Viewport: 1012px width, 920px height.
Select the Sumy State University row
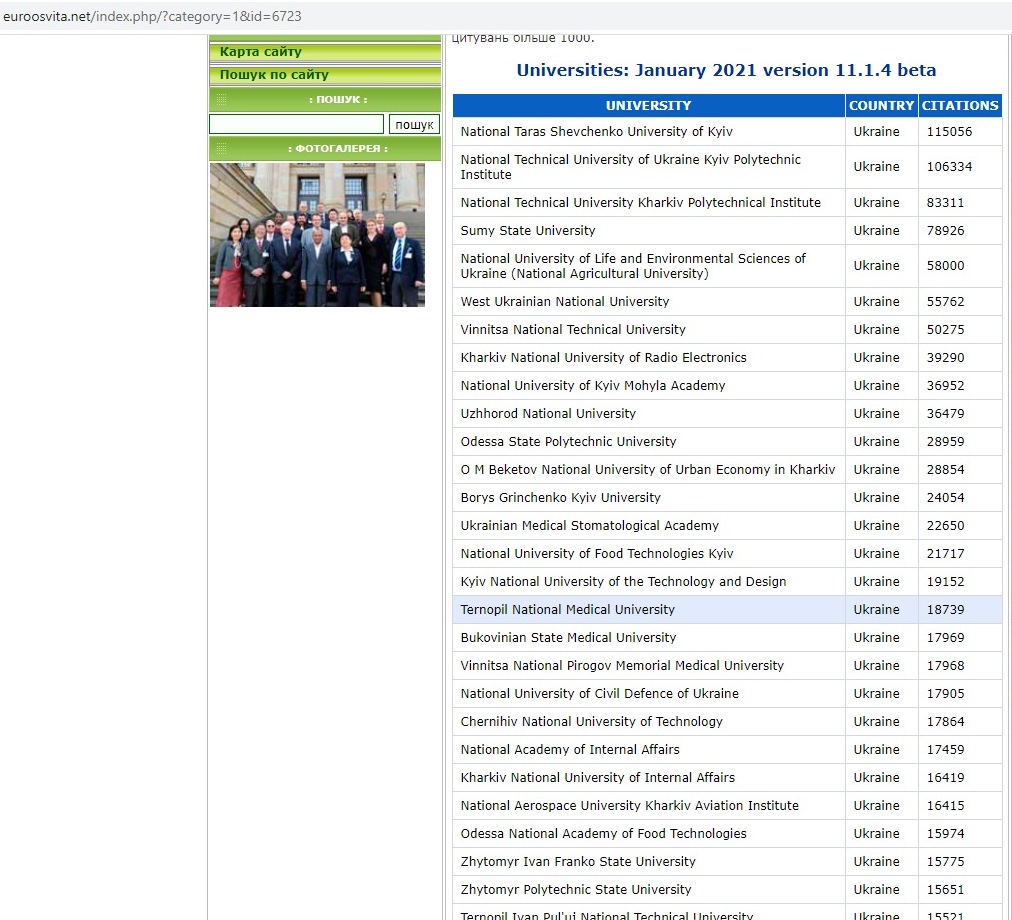(x=528, y=231)
